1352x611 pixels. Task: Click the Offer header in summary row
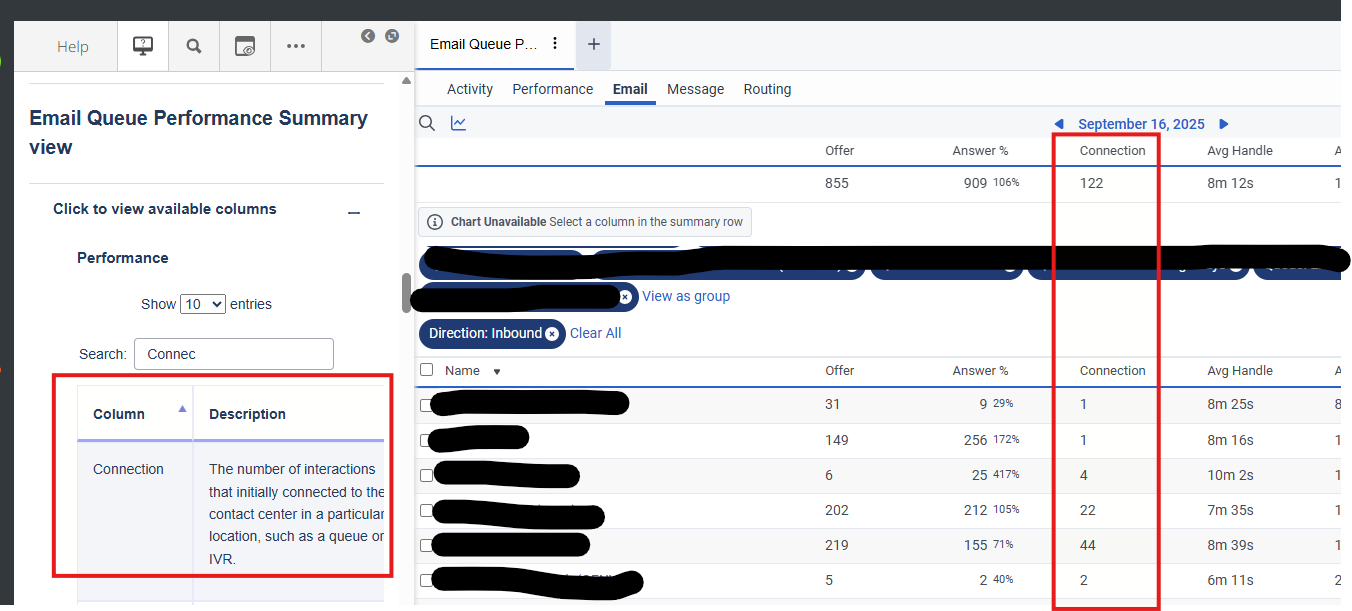[840, 150]
